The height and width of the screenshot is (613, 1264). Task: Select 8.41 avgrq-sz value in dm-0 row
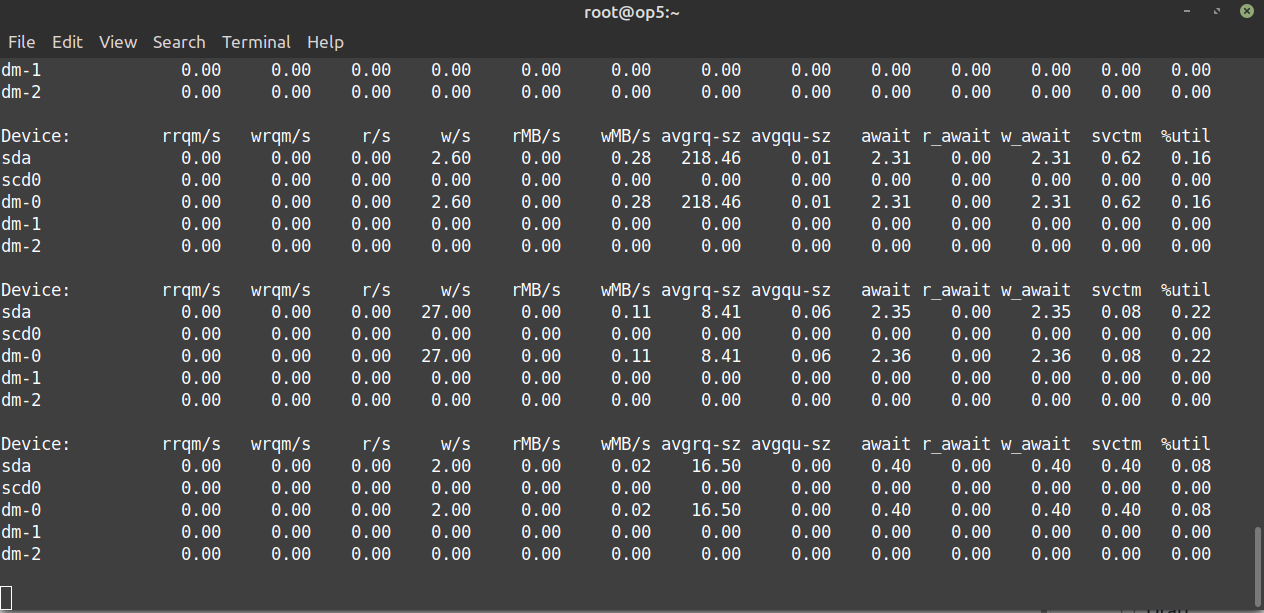[x=721, y=356]
